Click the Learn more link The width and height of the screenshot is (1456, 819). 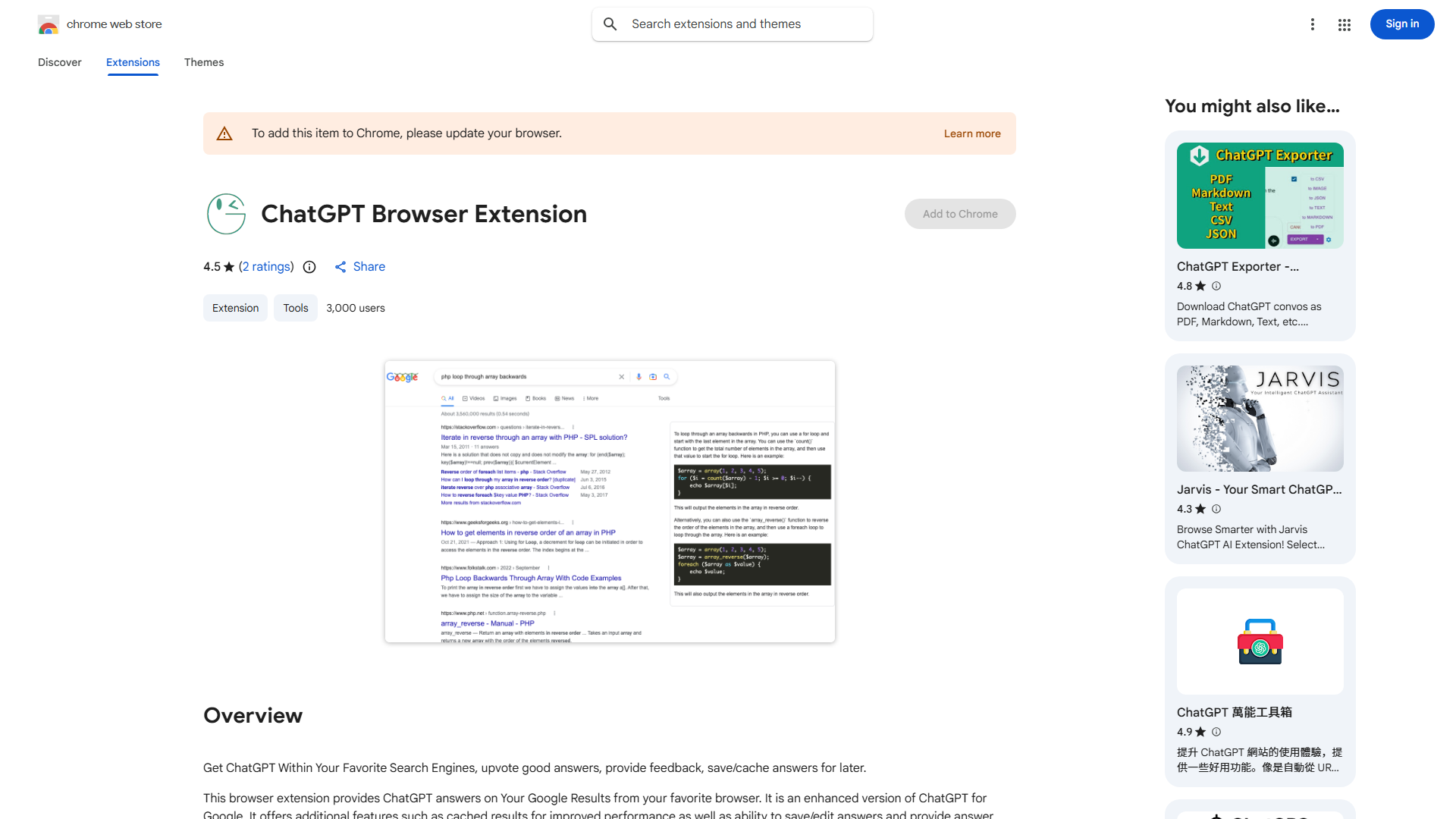pyautogui.click(x=971, y=133)
